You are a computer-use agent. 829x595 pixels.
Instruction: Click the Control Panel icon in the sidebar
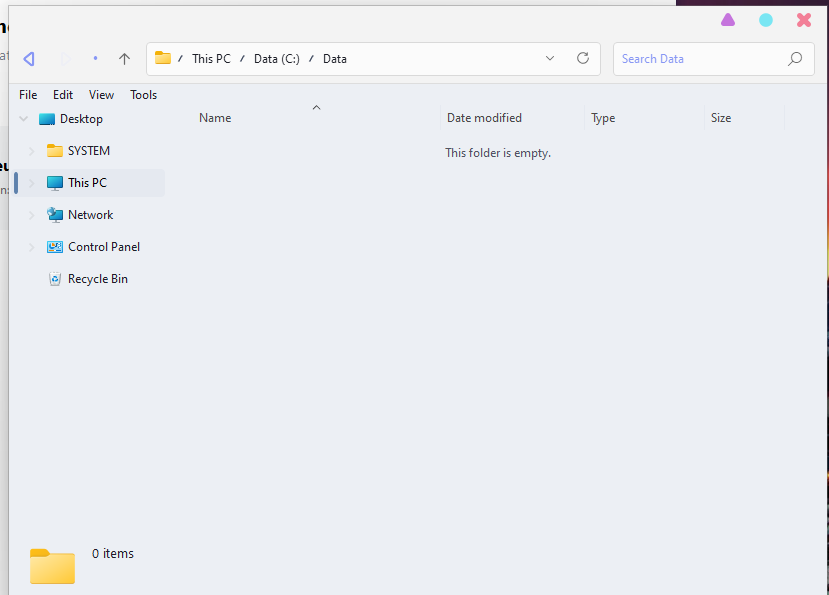tap(55, 247)
